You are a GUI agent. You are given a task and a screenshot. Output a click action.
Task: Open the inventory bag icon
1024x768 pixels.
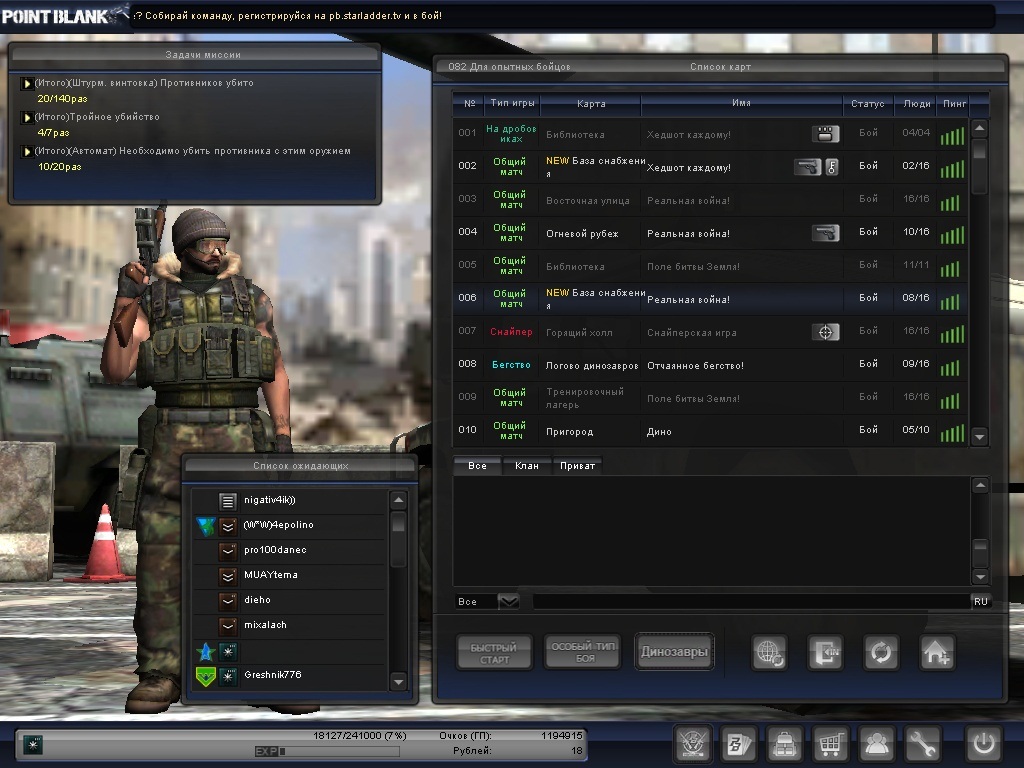coord(784,744)
